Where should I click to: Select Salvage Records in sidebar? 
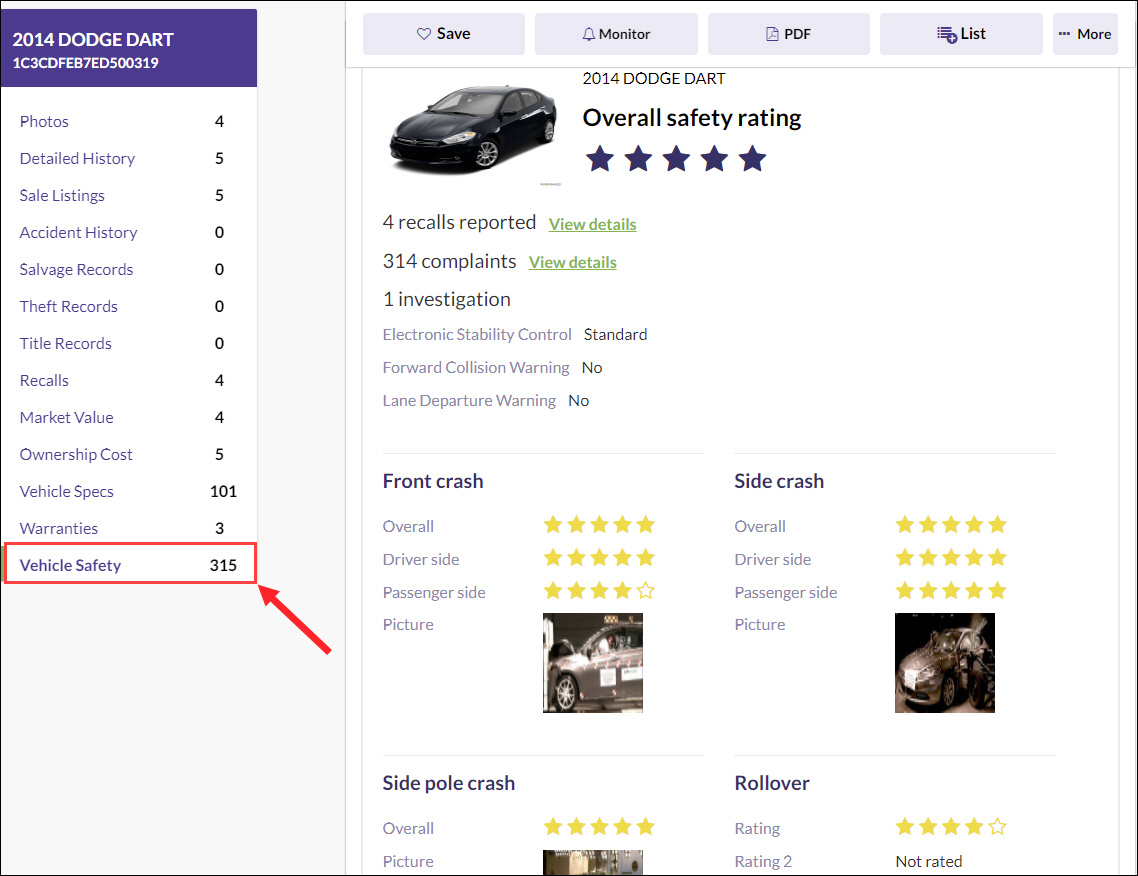tap(76, 269)
